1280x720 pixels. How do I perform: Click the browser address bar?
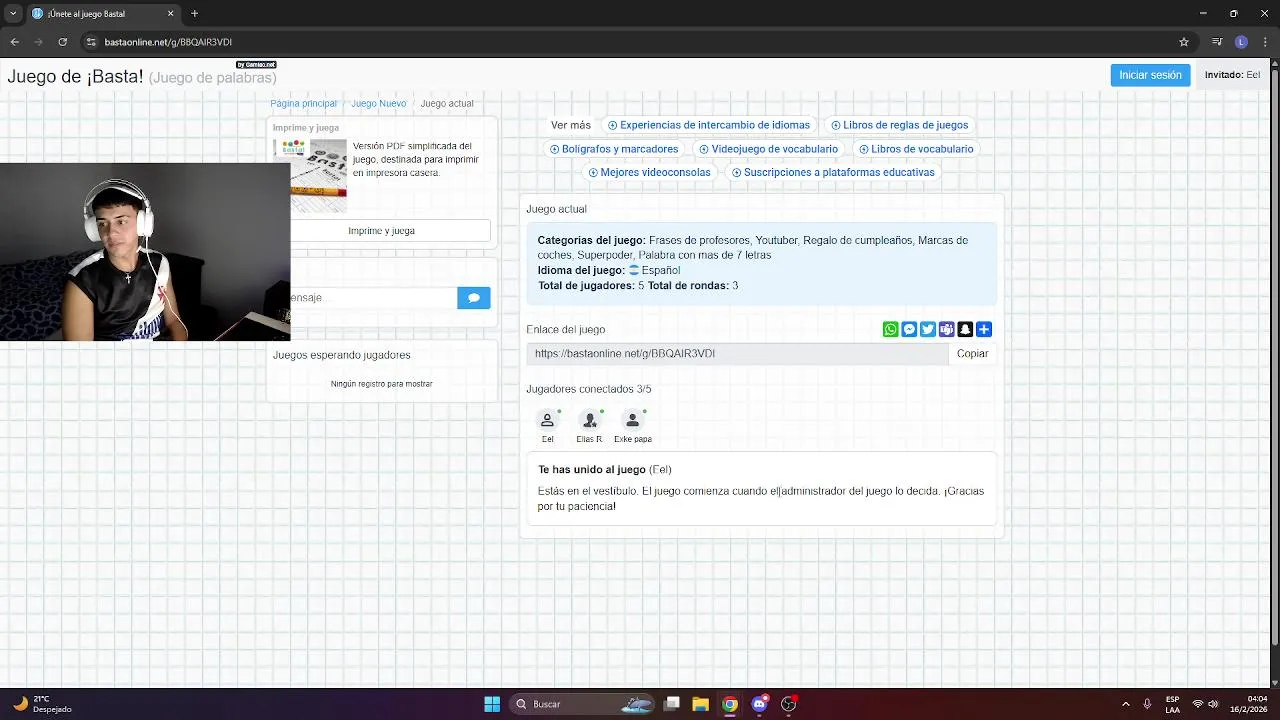630,42
